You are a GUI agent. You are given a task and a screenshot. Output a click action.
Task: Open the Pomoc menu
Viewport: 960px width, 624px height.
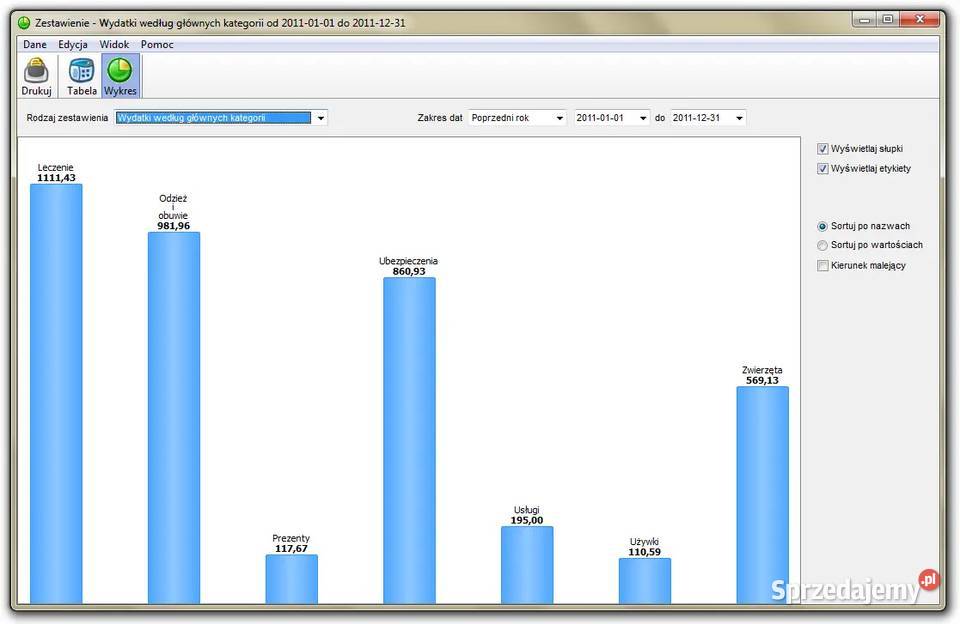click(157, 45)
